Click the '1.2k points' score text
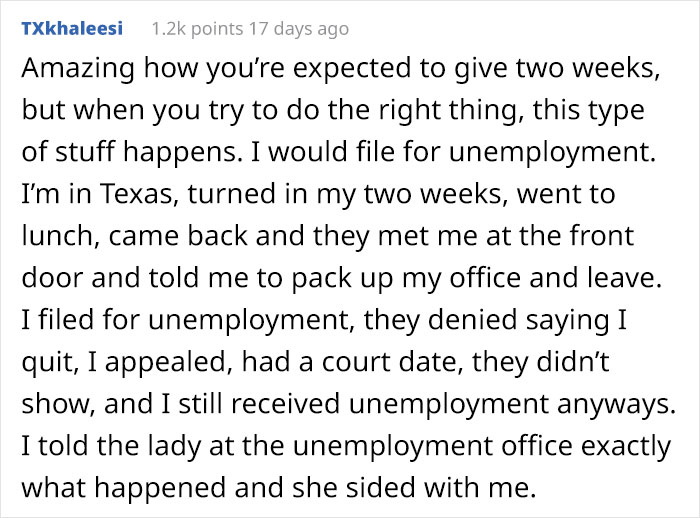The height and width of the screenshot is (518, 700). pyautogui.click(x=192, y=28)
